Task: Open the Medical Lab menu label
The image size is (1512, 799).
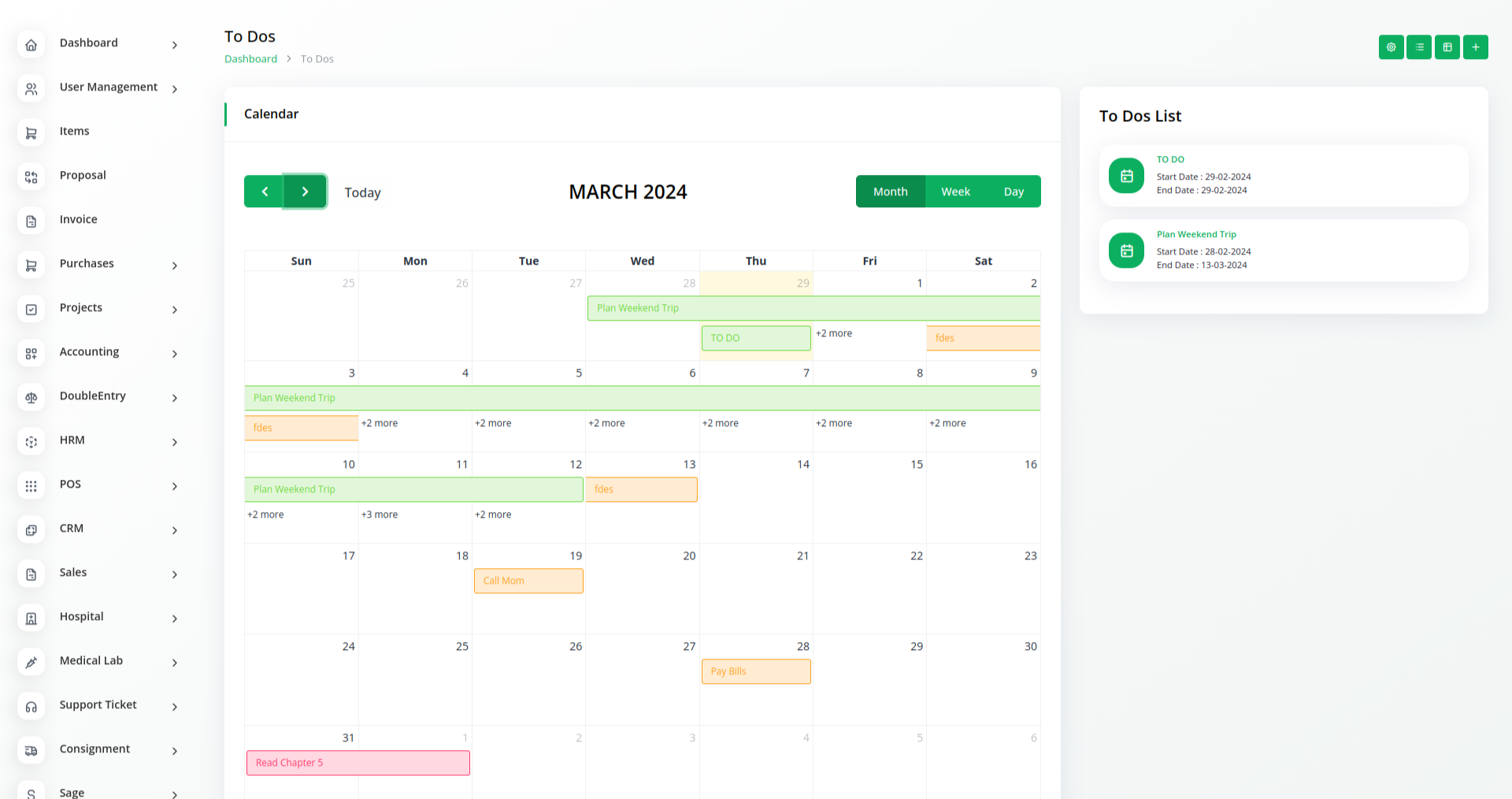Action: (91, 660)
